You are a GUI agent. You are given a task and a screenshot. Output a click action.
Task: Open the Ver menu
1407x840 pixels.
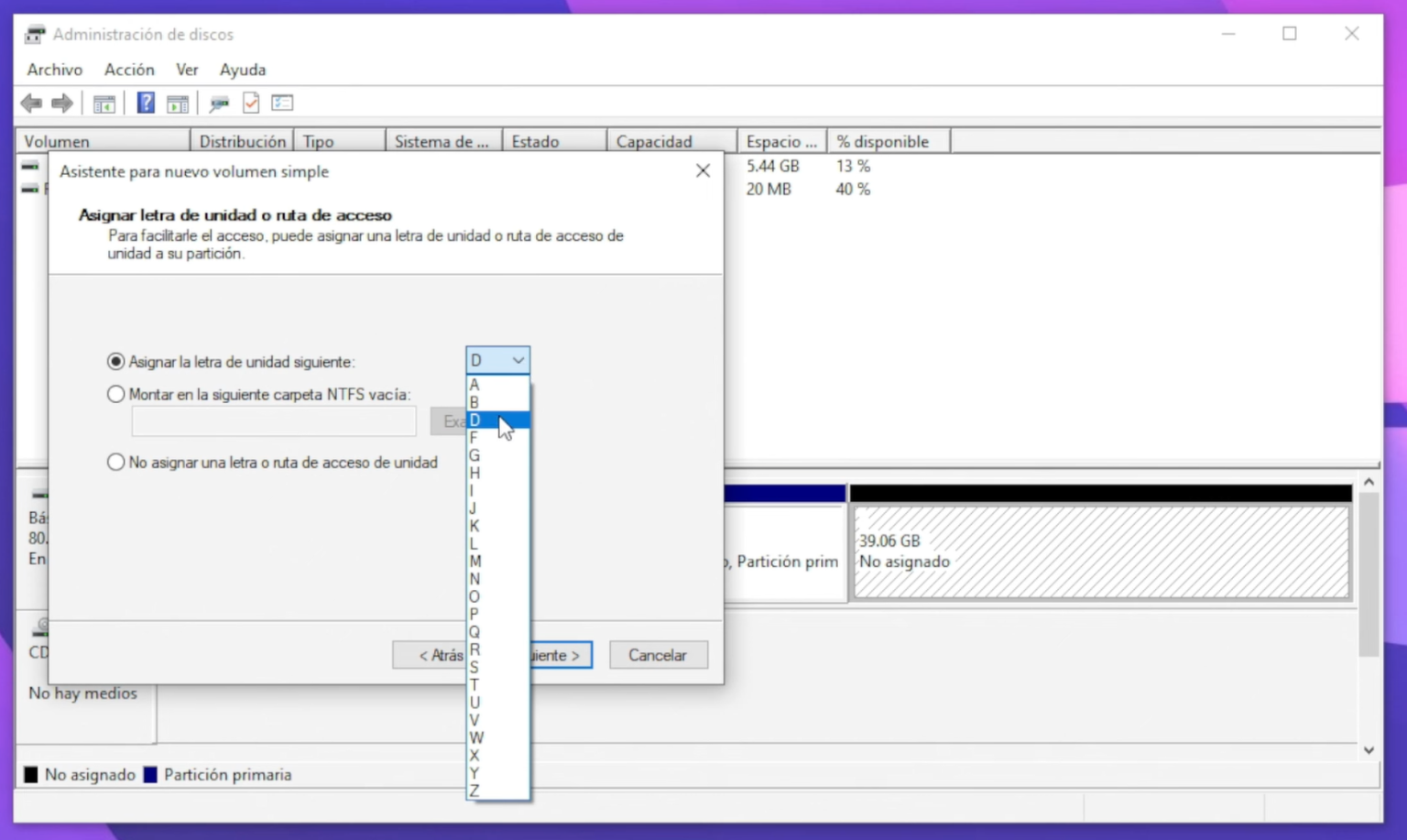[187, 70]
